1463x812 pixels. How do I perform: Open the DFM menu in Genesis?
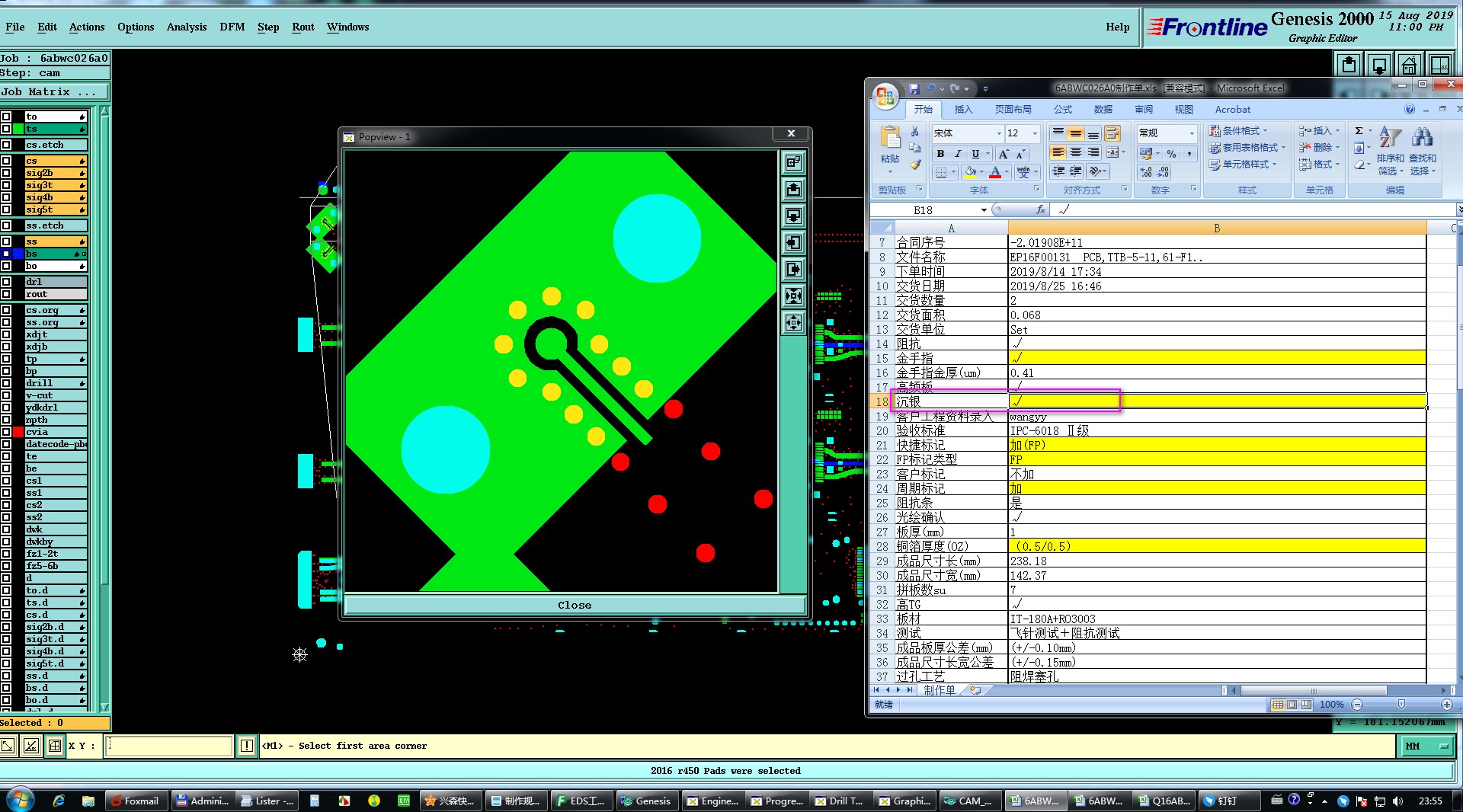[232, 27]
